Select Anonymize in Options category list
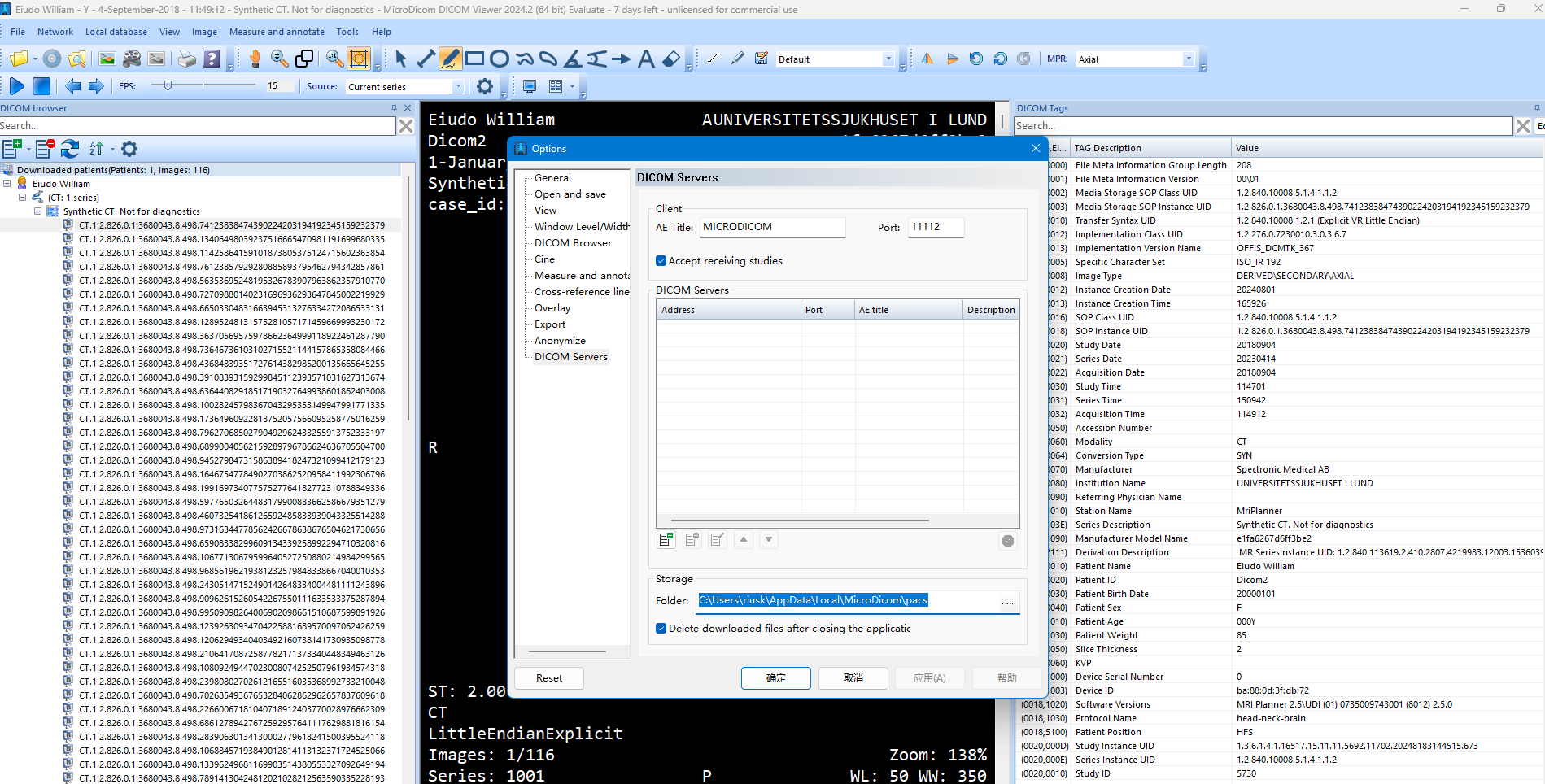 pyautogui.click(x=560, y=340)
